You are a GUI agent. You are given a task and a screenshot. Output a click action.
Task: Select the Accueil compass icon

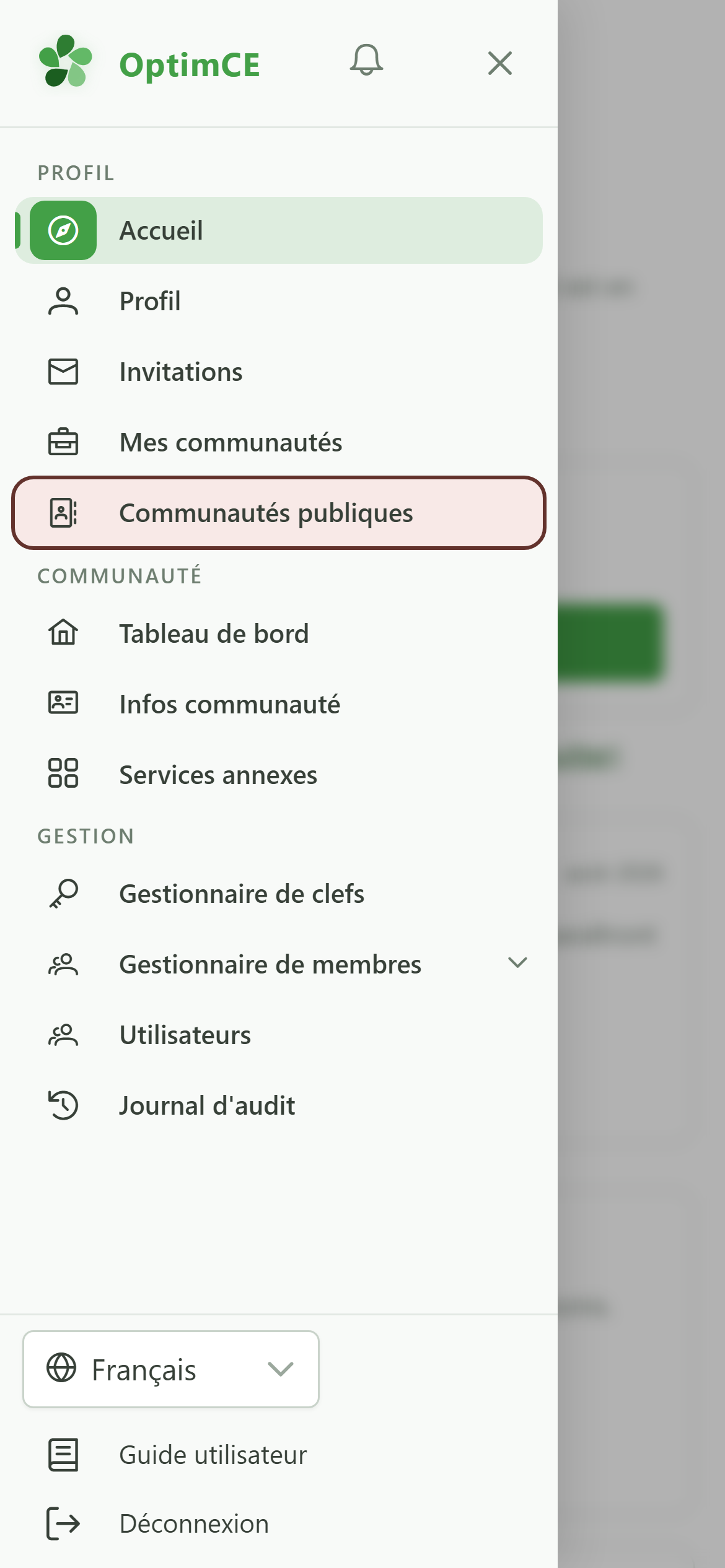[63, 230]
